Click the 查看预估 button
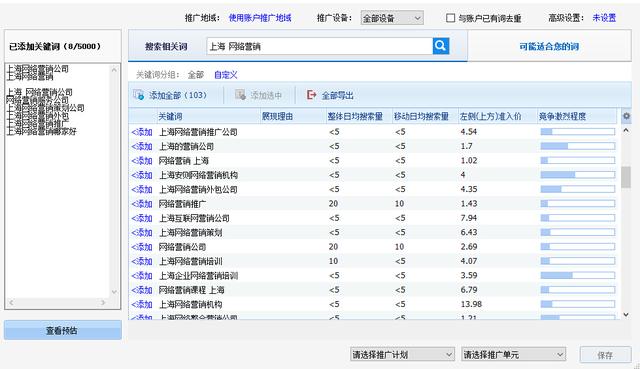This screenshot has height=369, width=640. tap(63, 330)
